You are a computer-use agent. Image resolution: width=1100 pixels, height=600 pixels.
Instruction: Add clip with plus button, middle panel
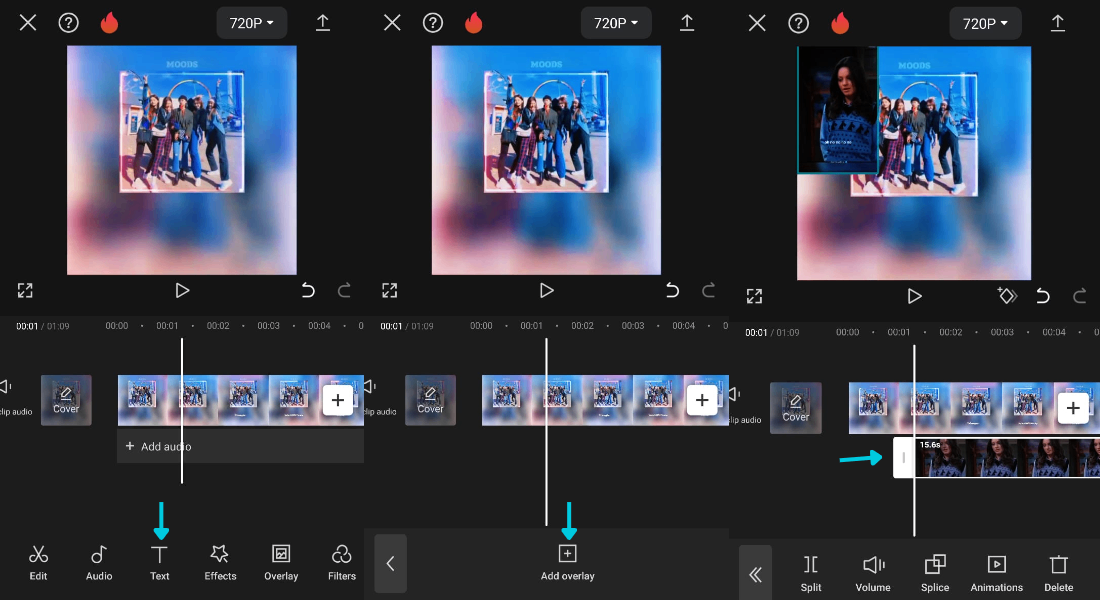tap(702, 400)
